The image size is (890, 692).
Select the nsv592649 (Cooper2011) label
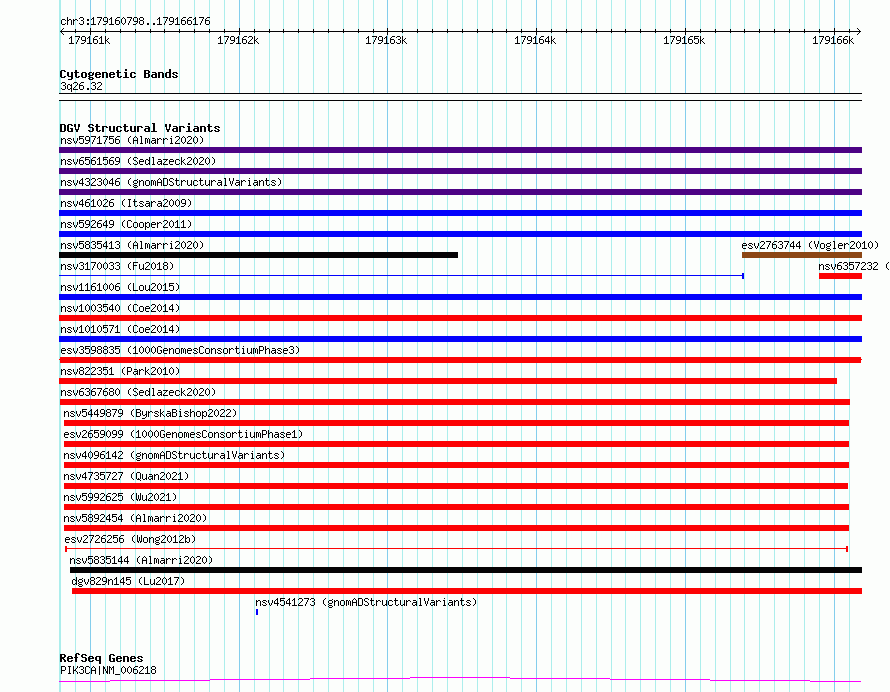[126, 224]
